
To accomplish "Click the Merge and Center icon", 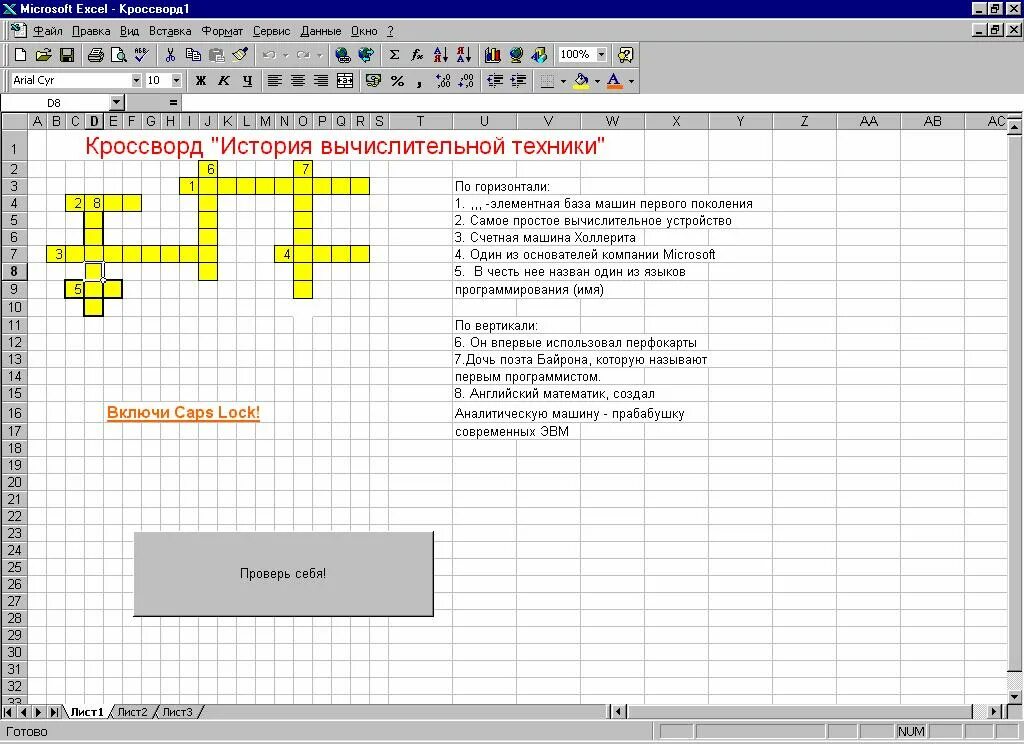I will 345,80.
